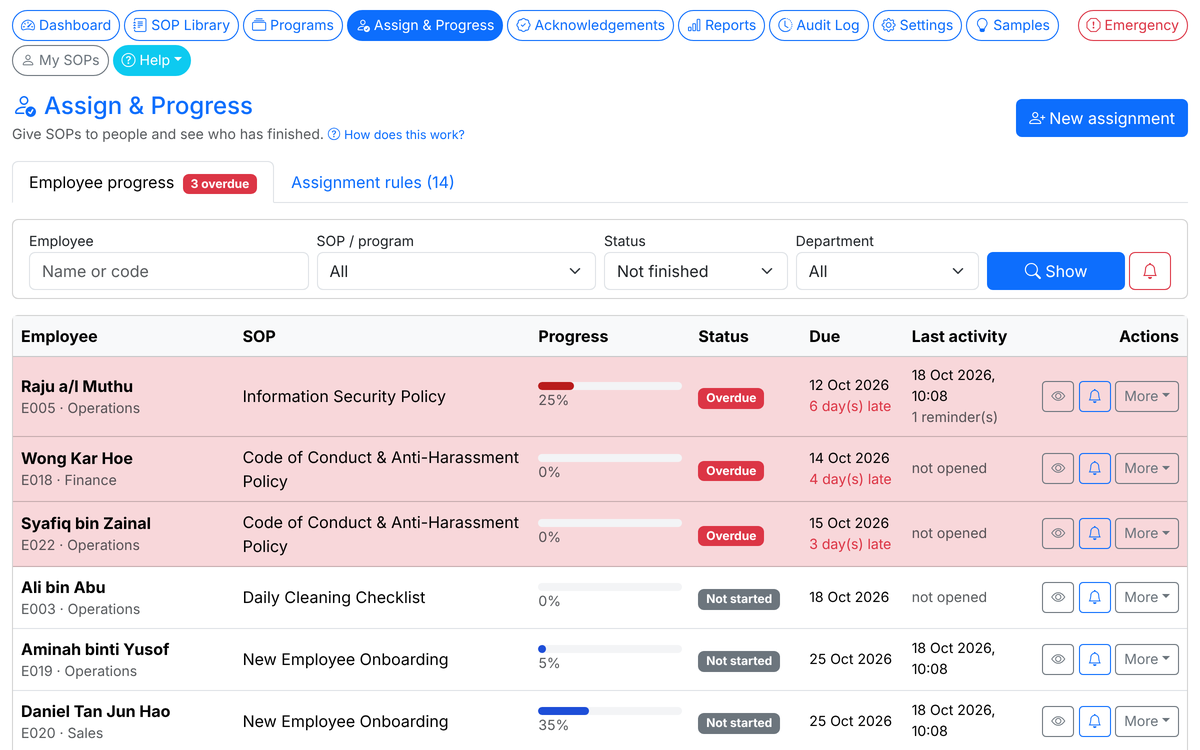
Task: Click reminder bell for Wong Kar Hoe
Action: pyautogui.click(x=1095, y=468)
